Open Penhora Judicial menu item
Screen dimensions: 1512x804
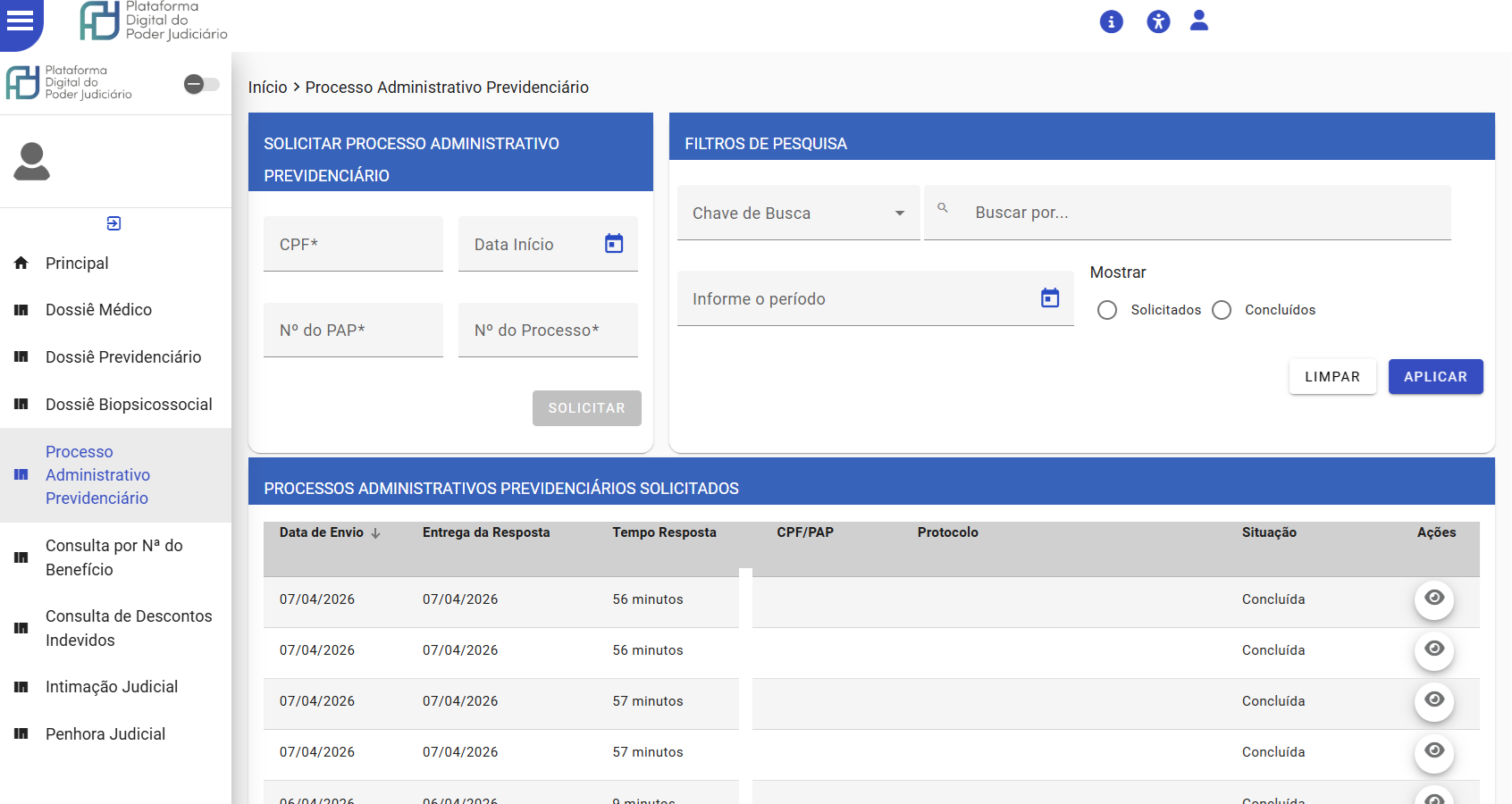pos(115,733)
